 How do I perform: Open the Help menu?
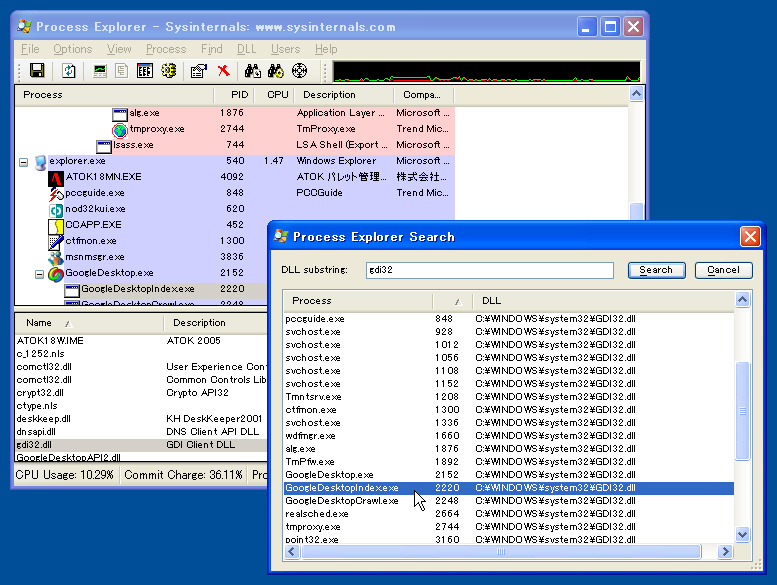tap(326, 49)
